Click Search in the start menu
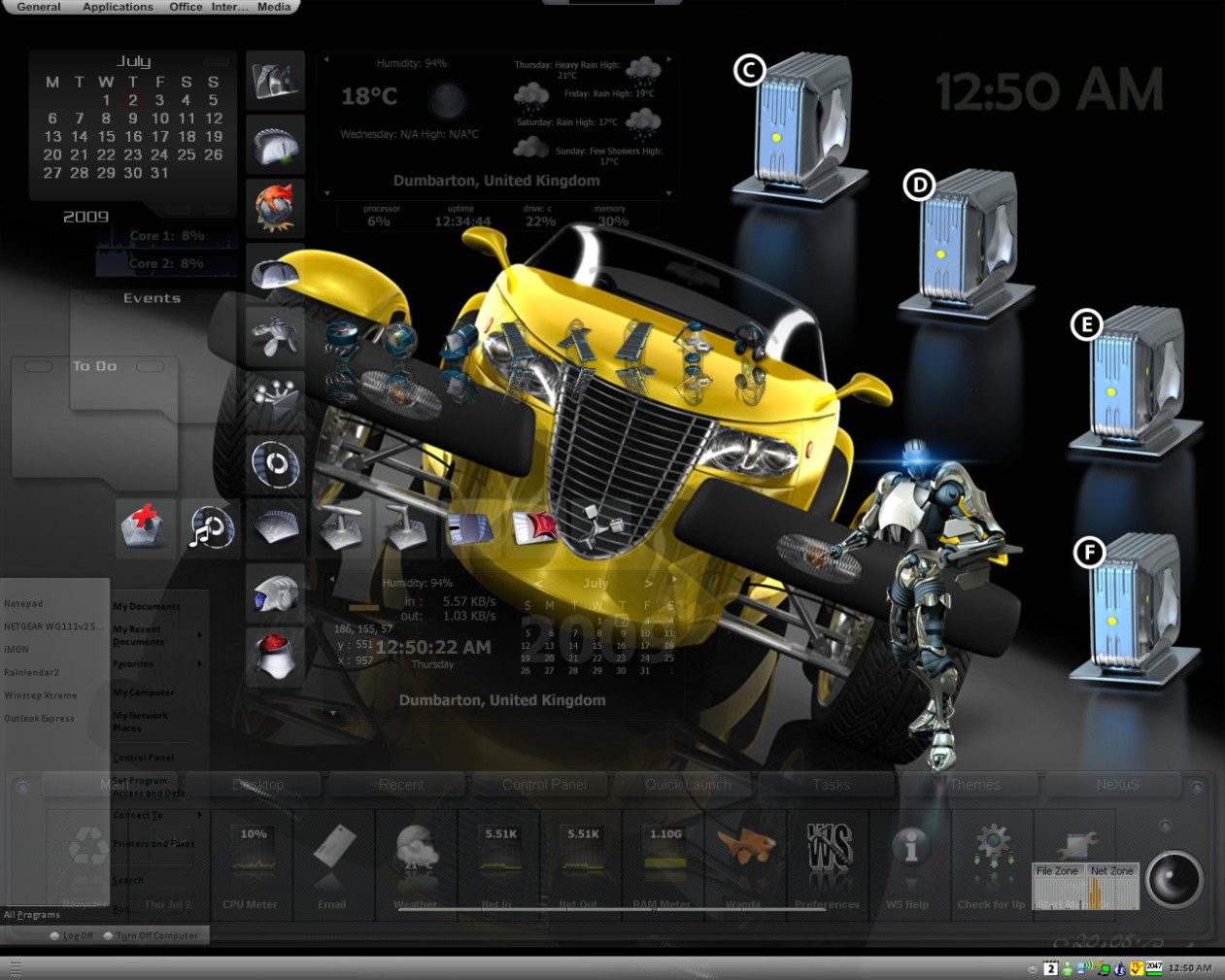The height and width of the screenshot is (980, 1225). coord(127,881)
